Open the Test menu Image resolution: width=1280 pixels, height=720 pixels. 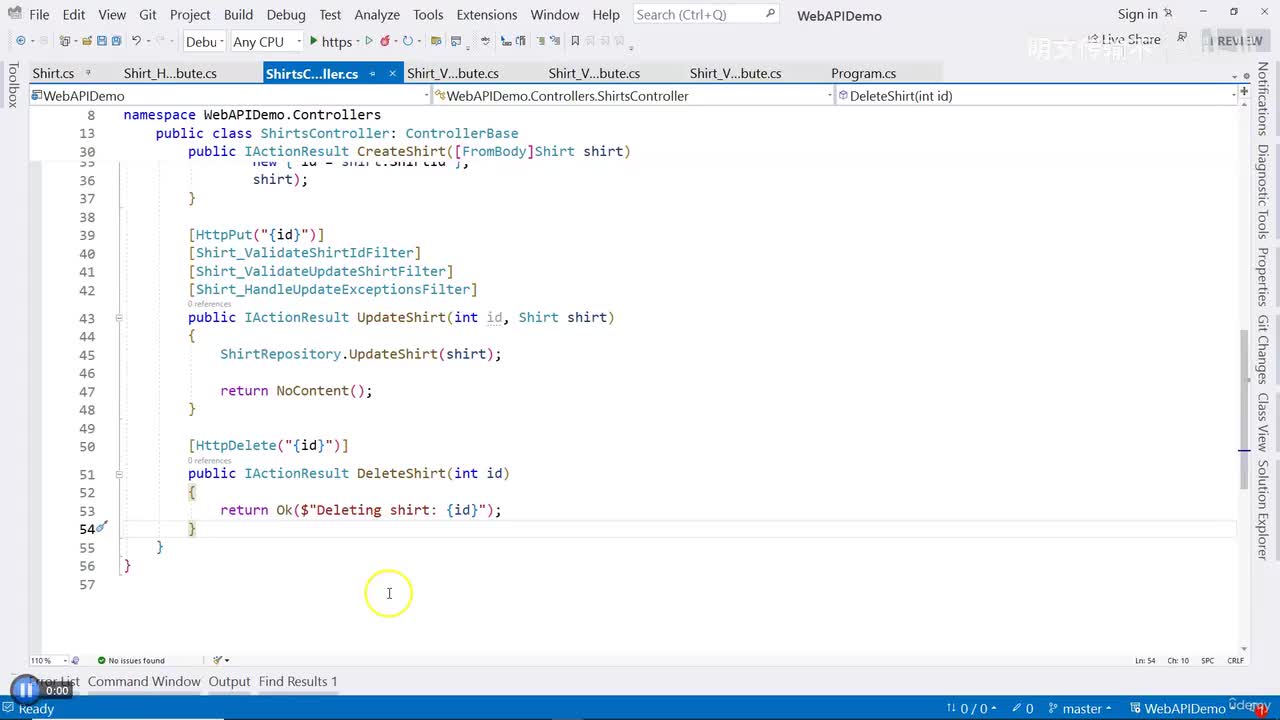click(330, 14)
